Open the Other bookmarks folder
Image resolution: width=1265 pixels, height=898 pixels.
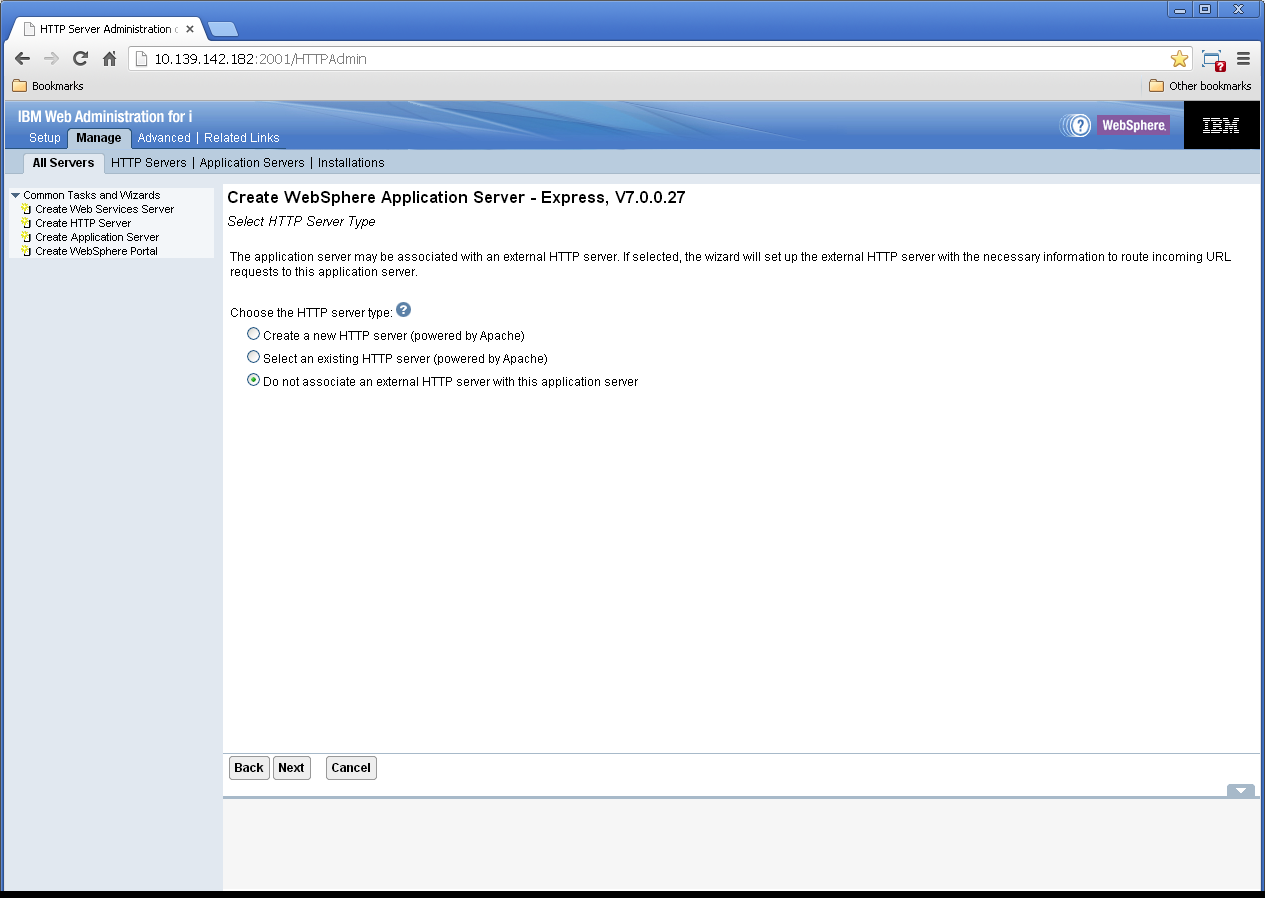click(1200, 86)
